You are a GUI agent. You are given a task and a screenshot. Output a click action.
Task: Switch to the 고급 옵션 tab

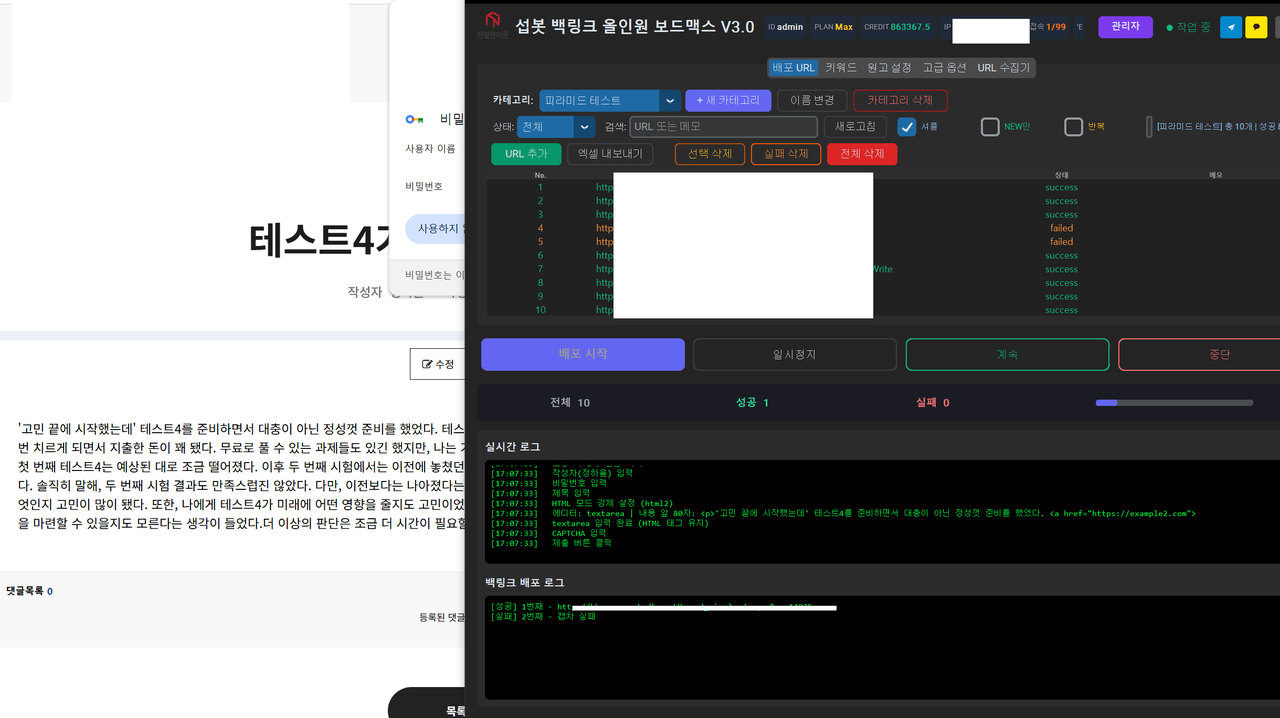point(944,68)
